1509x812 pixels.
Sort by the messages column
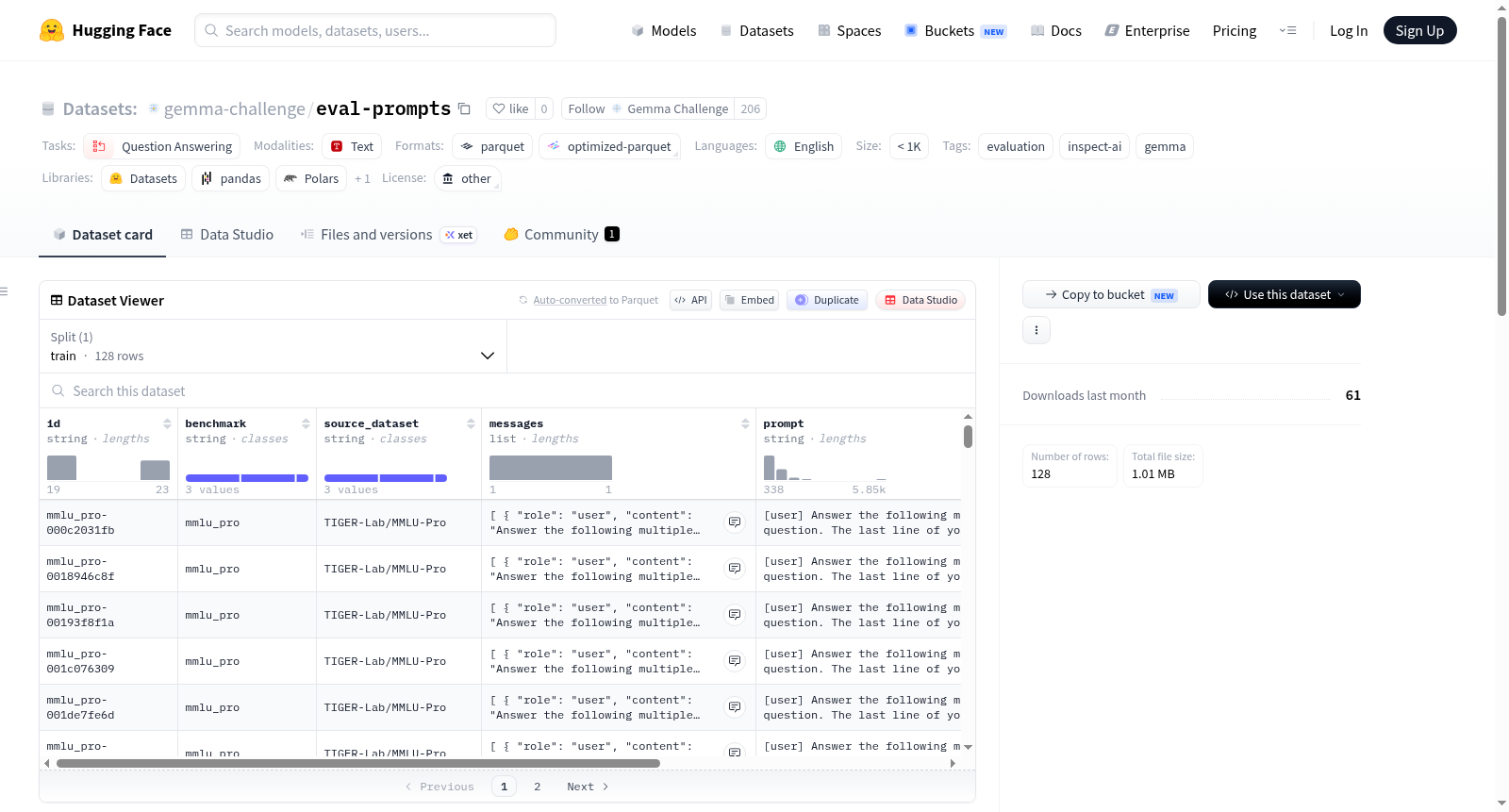(x=745, y=423)
